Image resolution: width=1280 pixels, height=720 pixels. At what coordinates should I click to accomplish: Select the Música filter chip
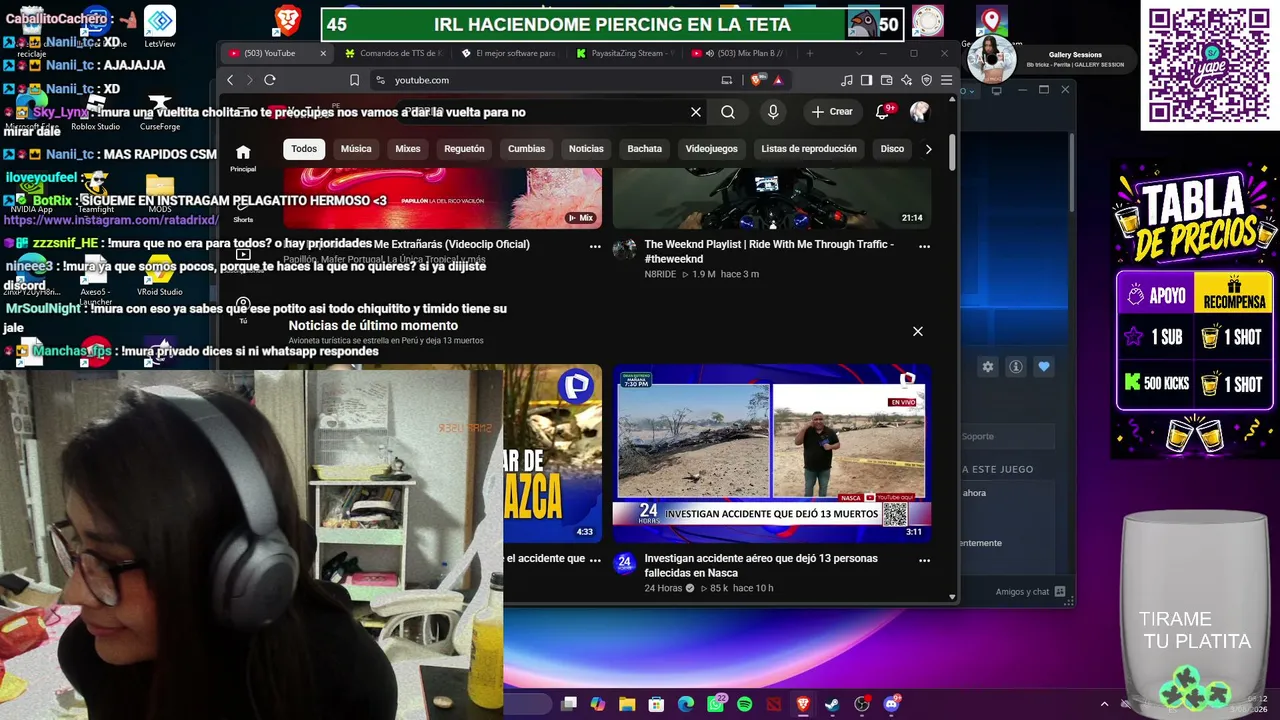pos(356,149)
